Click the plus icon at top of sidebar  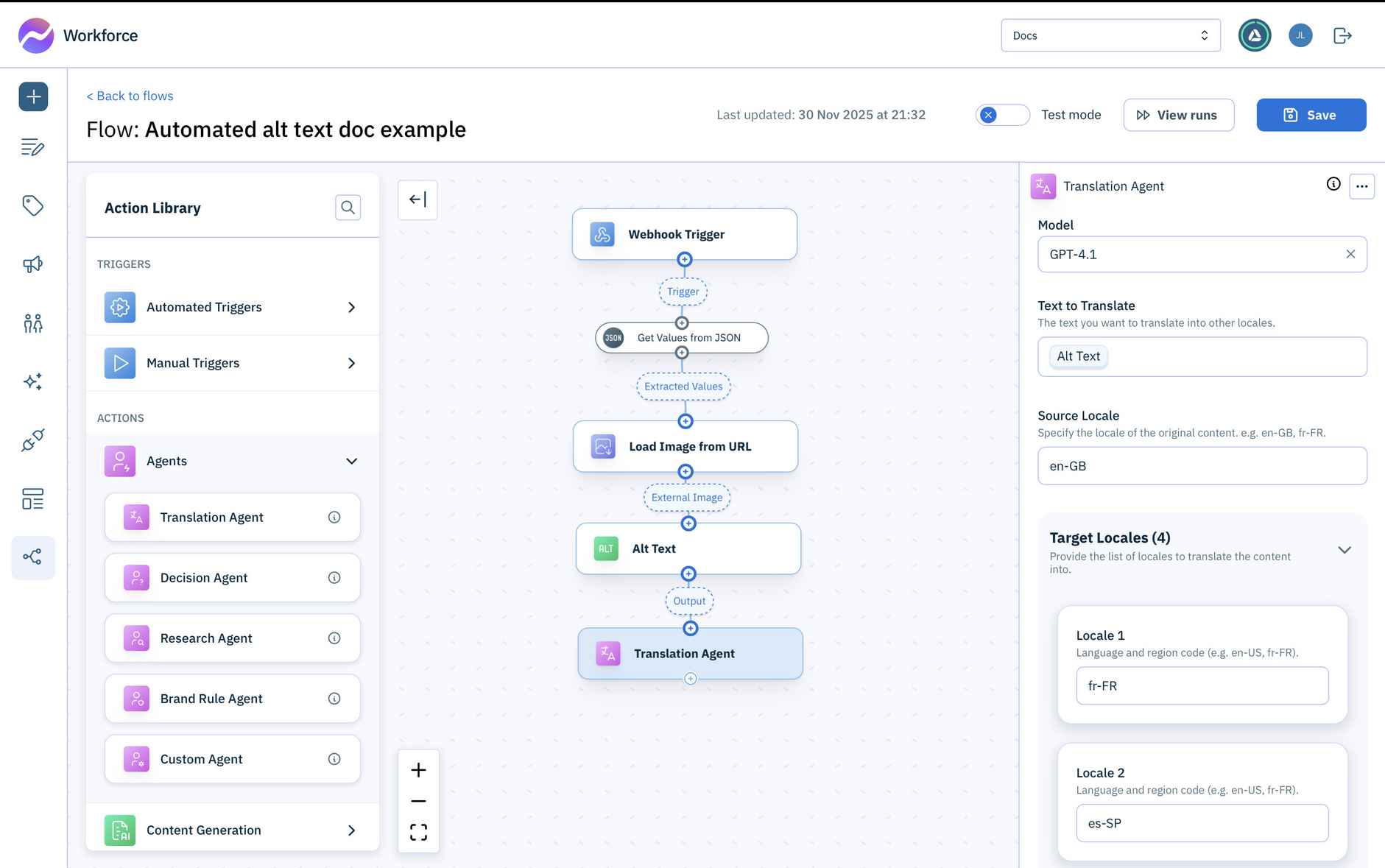[33, 96]
